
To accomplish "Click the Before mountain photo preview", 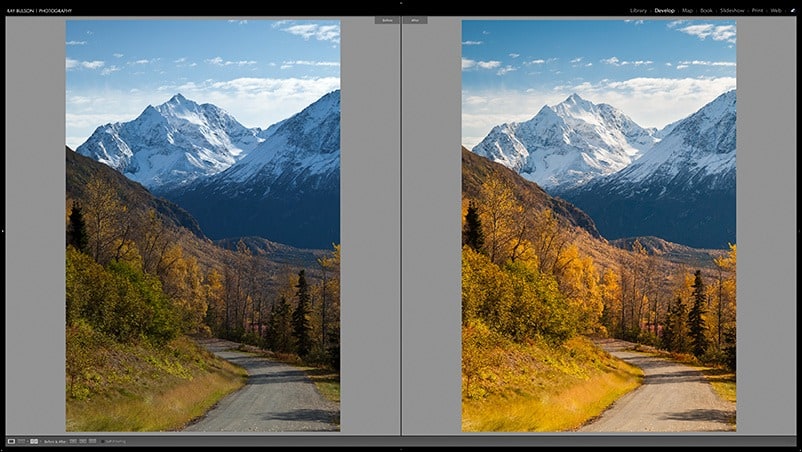I will (x=203, y=225).
